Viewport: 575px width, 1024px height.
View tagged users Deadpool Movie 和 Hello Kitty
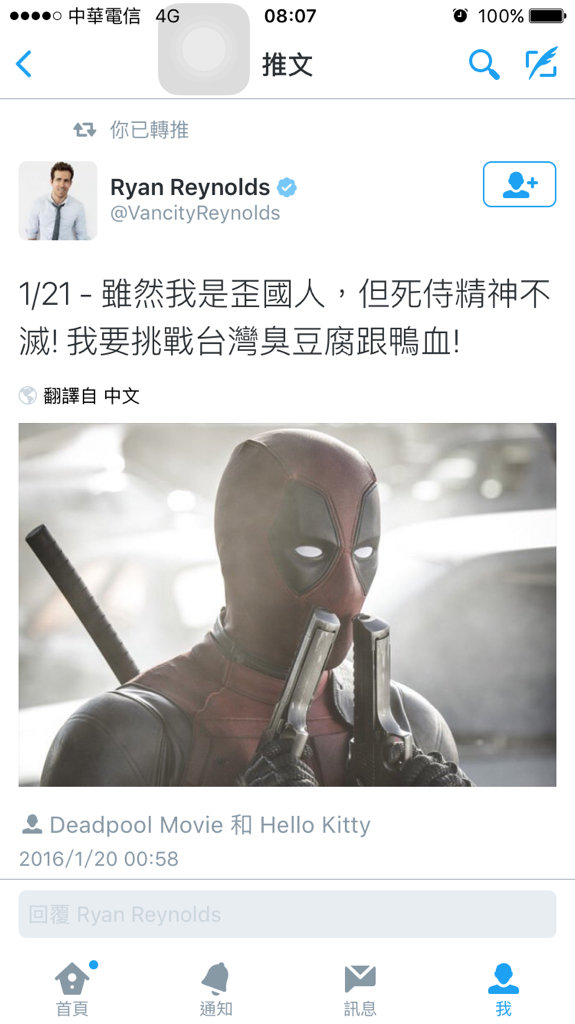(210, 825)
